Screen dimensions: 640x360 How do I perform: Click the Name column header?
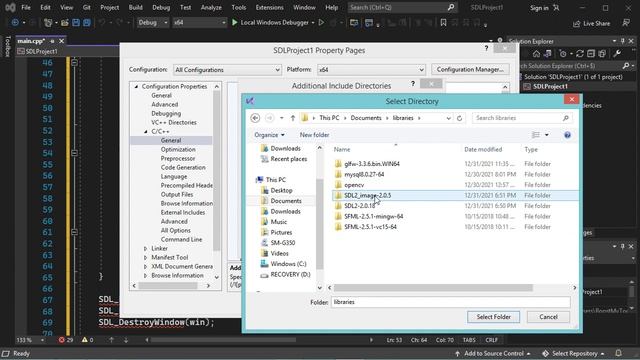[x=342, y=149]
